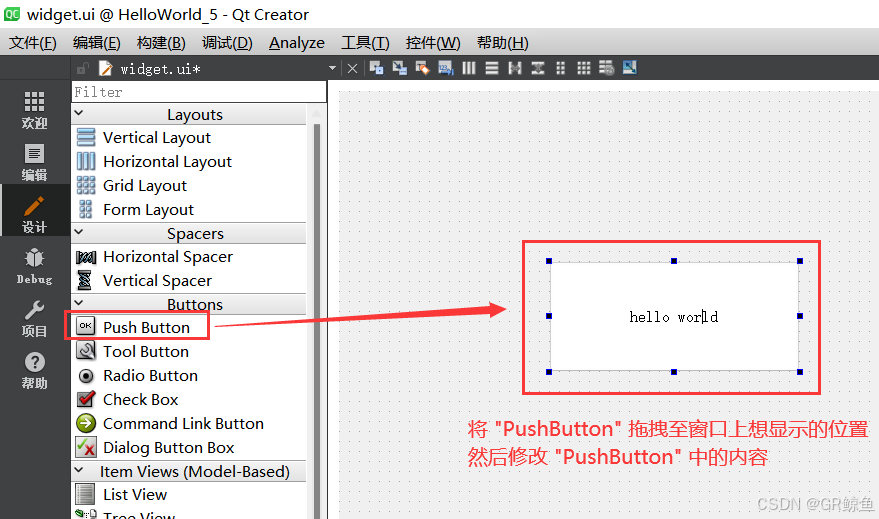
Task: Close the widget.ui document with X
Action: [352, 68]
